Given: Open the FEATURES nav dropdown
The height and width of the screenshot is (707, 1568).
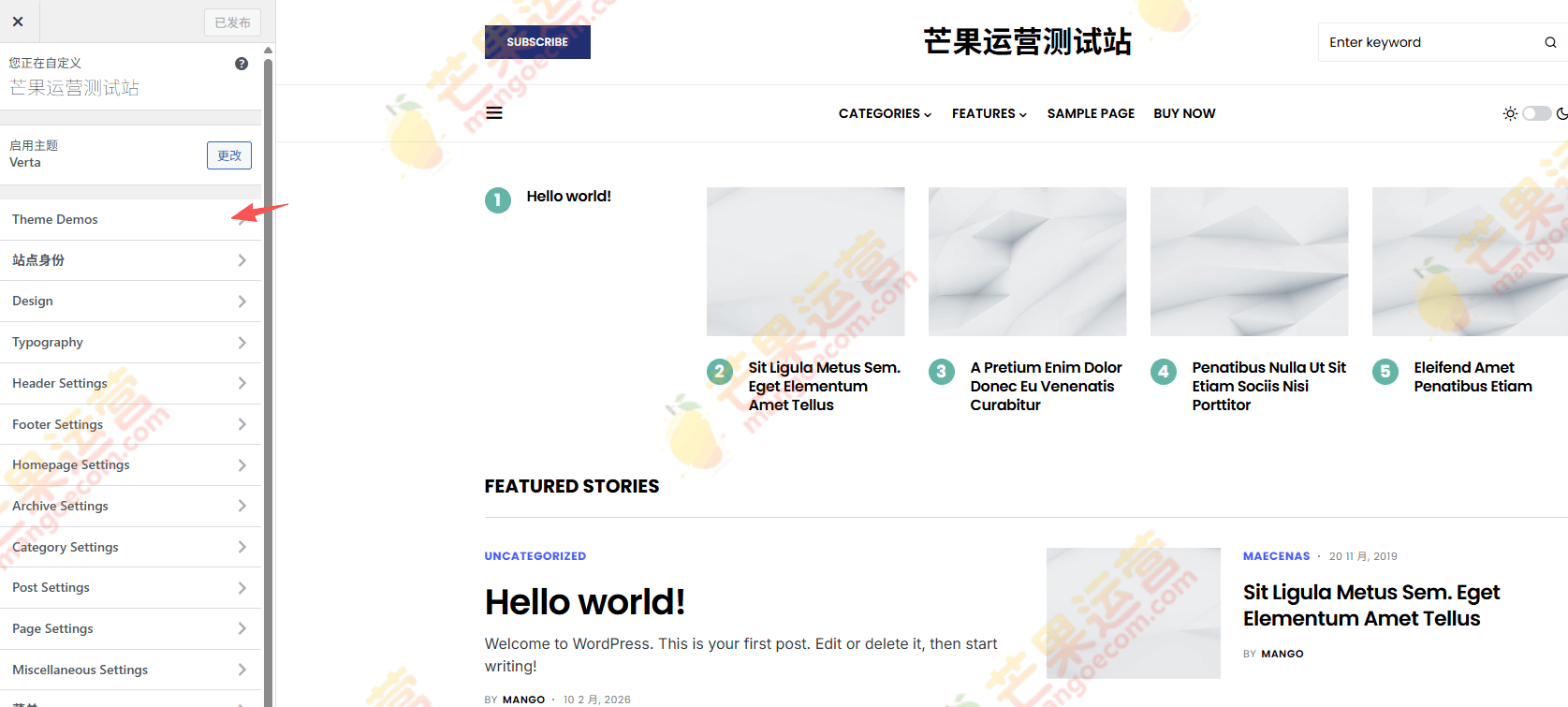Looking at the screenshot, I should [989, 113].
